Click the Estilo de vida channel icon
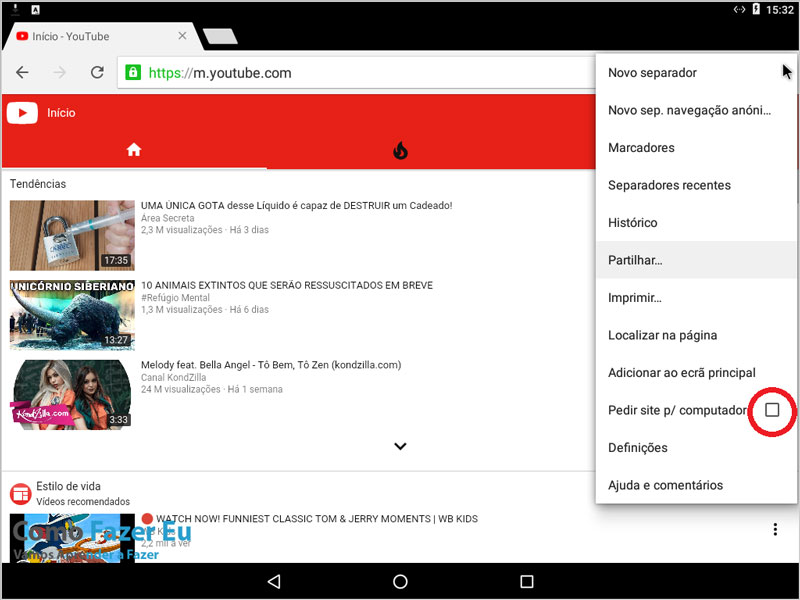800x600 pixels. [20, 493]
